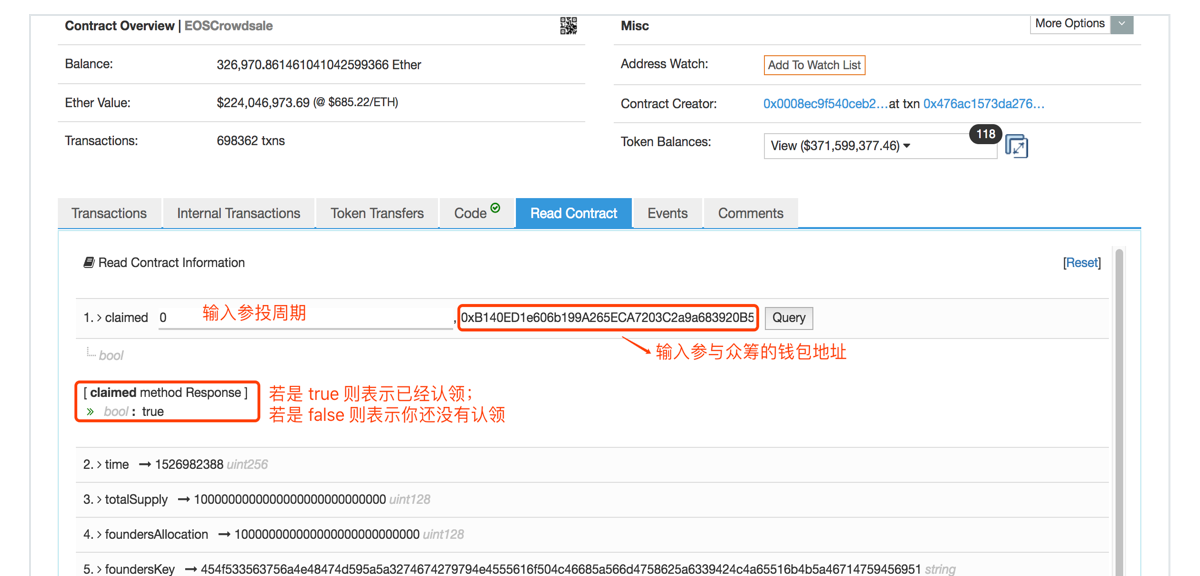Switch to the Internal Transactions tab
This screenshot has width=1200, height=576.
pyautogui.click(x=238, y=213)
